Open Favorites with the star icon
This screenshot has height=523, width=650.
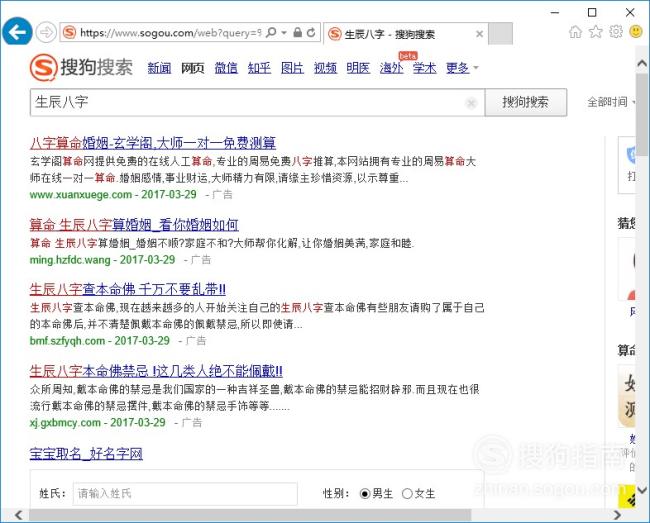(596, 31)
